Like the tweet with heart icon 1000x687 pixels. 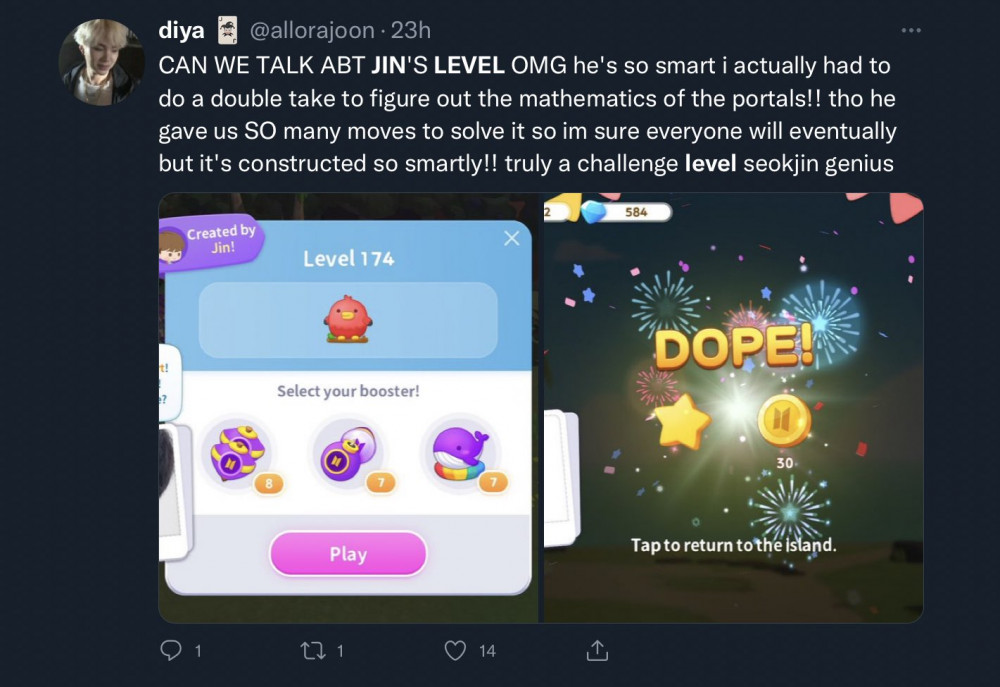pyautogui.click(x=455, y=651)
